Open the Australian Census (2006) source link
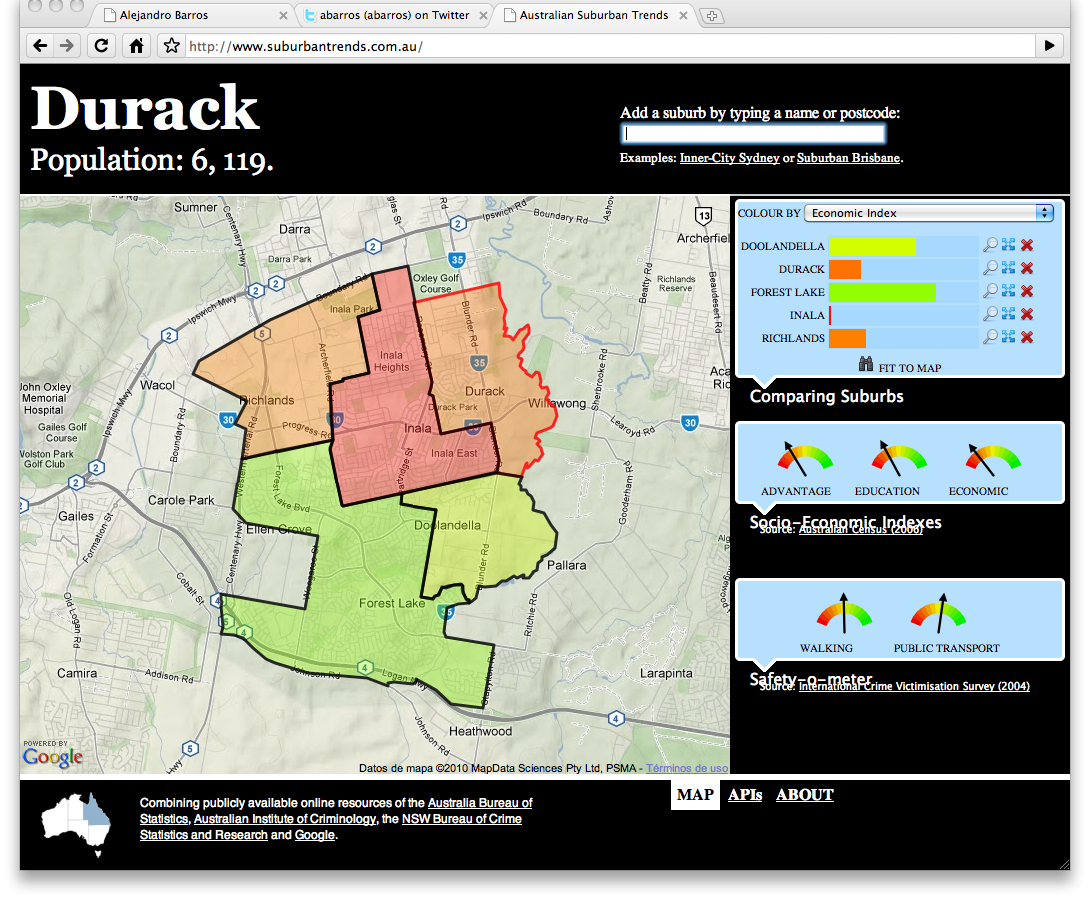 coord(861,530)
